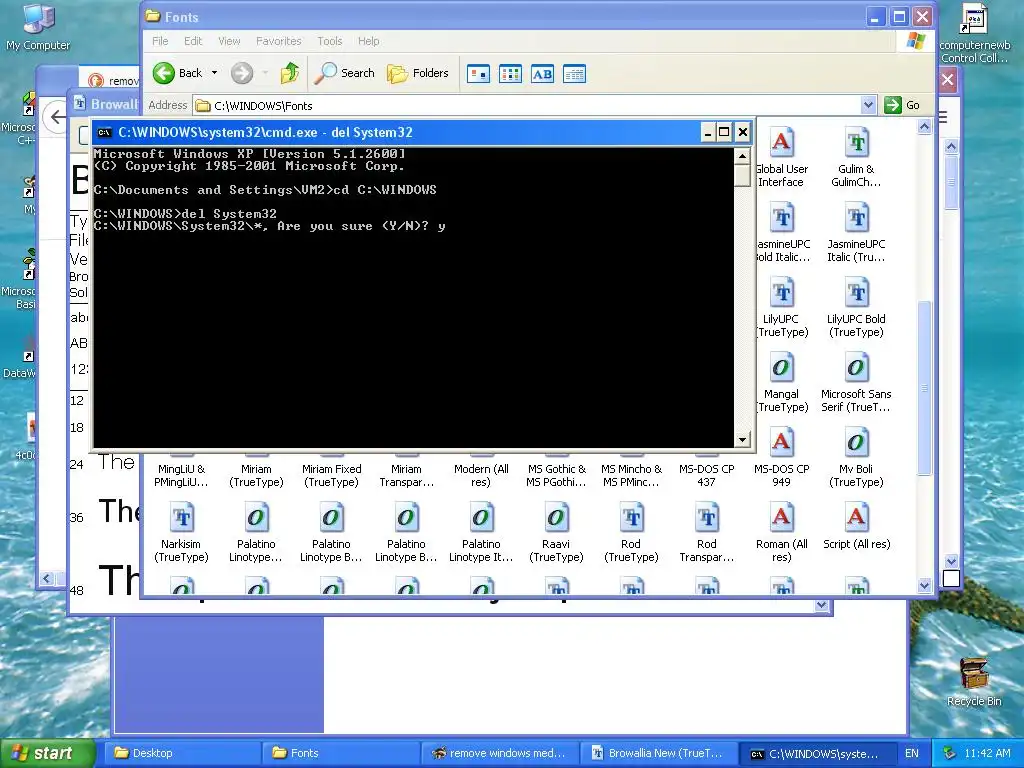This screenshot has height=768, width=1024.
Task: Toggle the Folders pane
Action: coord(418,73)
